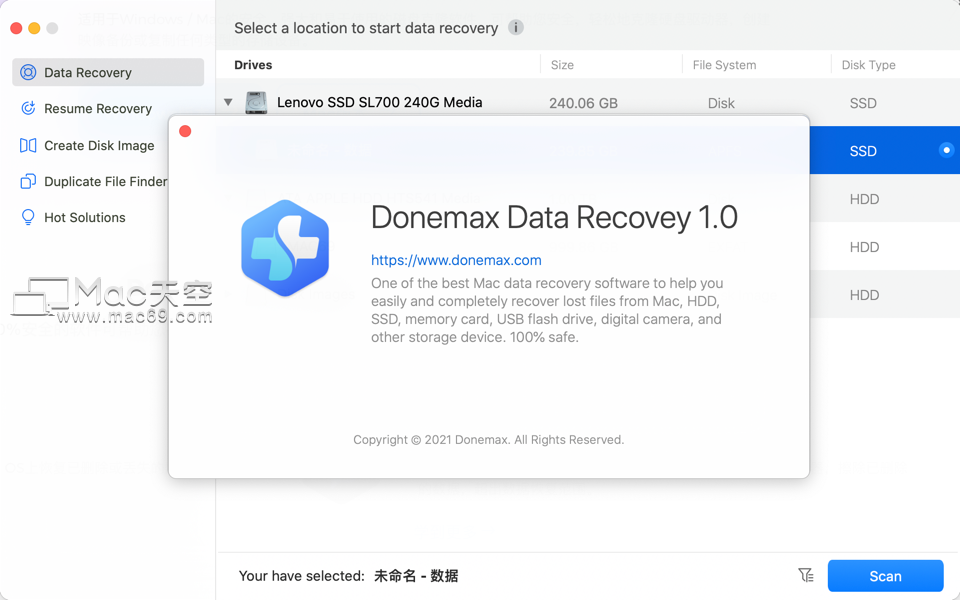960x600 pixels.
Task: Click the Disk Type column header
Action: pyautogui.click(x=868, y=65)
